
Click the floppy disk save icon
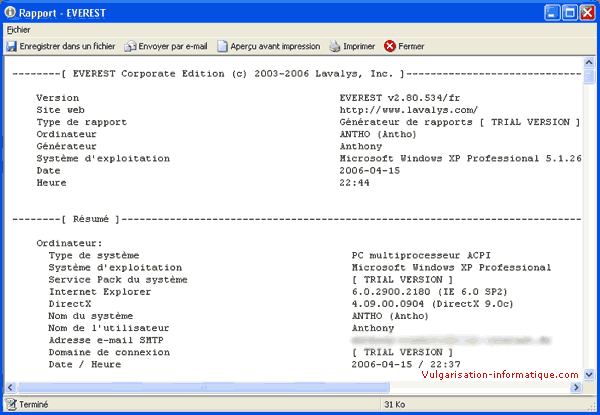(11, 46)
